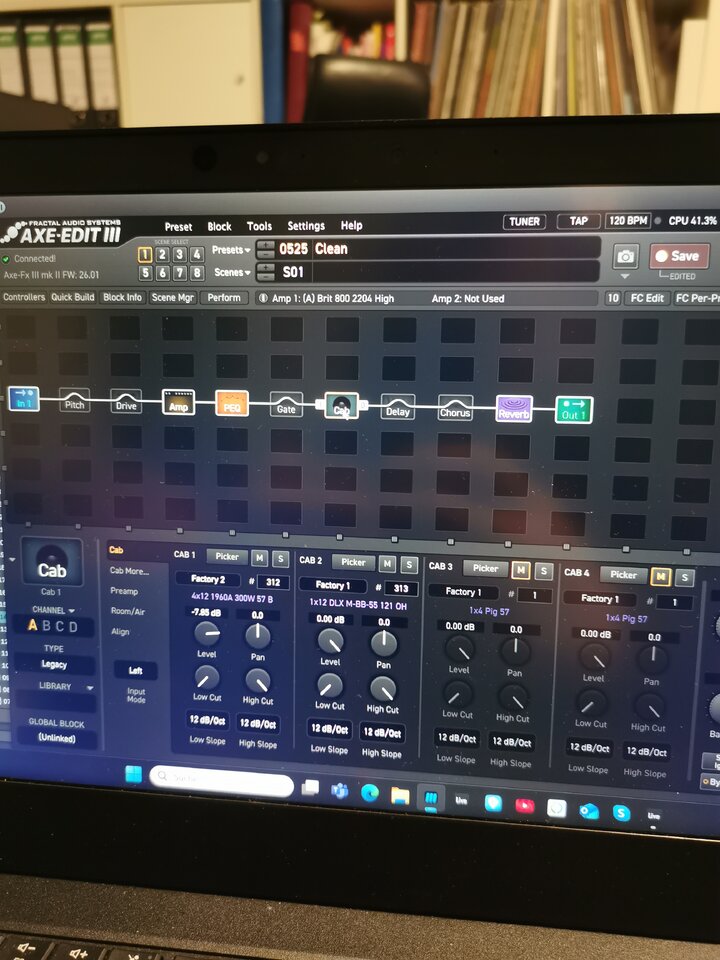Solo CAB 2 with the S button
This screenshot has width=720, height=960.
point(409,564)
